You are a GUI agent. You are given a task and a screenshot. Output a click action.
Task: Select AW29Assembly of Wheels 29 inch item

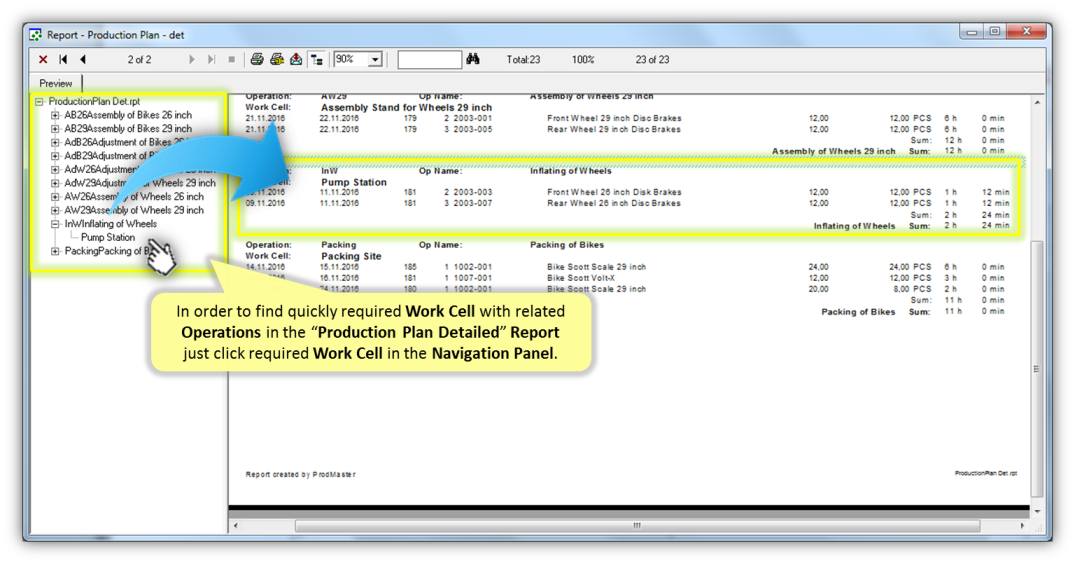[x=134, y=210]
